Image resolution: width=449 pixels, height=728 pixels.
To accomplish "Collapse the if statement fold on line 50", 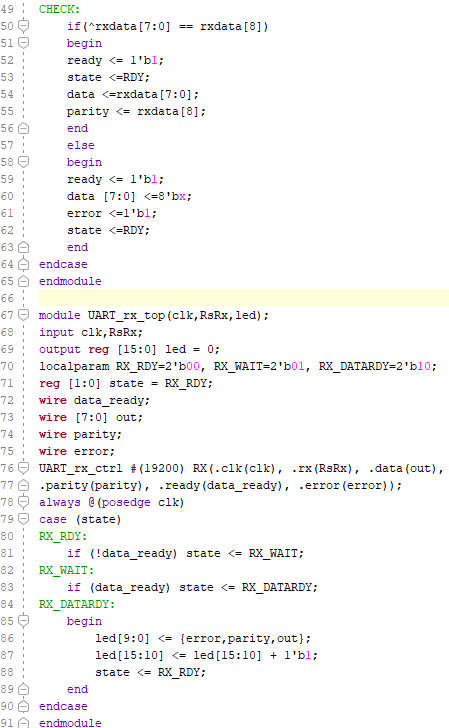I will (x=23, y=26).
